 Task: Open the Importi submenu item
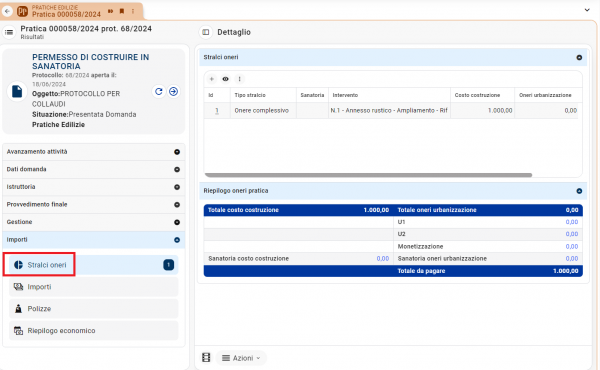(93, 287)
